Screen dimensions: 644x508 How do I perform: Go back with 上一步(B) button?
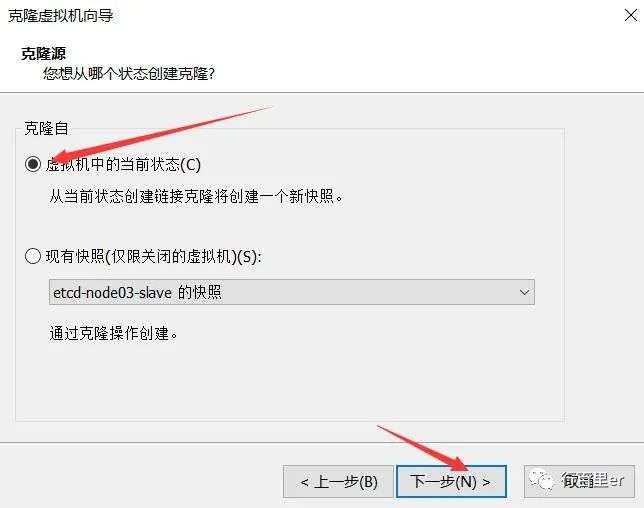coord(338,481)
